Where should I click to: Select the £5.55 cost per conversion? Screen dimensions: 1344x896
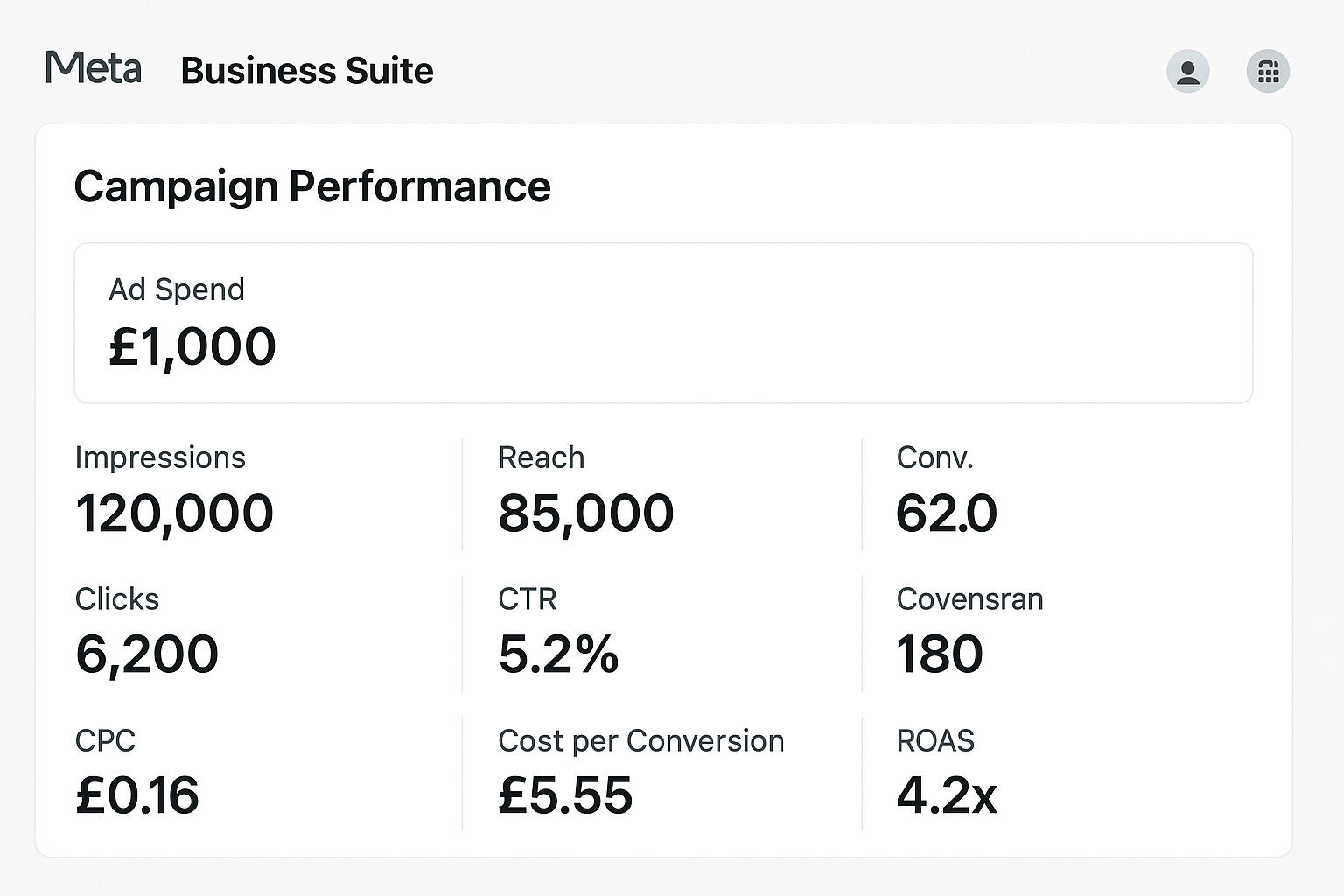point(565,795)
